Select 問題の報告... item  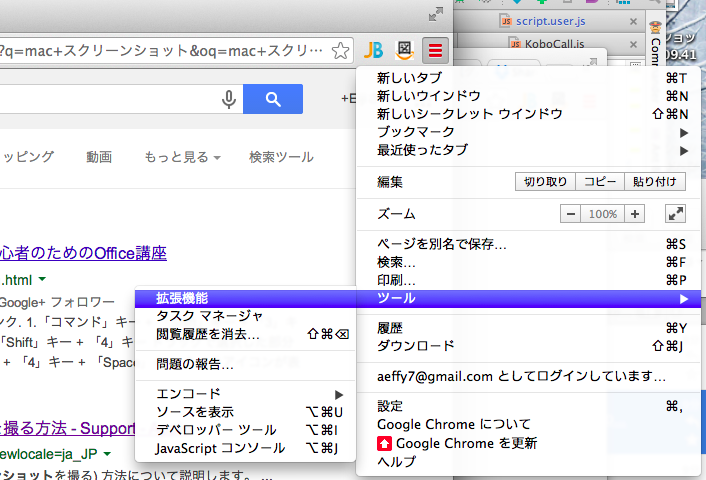click(x=245, y=364)
